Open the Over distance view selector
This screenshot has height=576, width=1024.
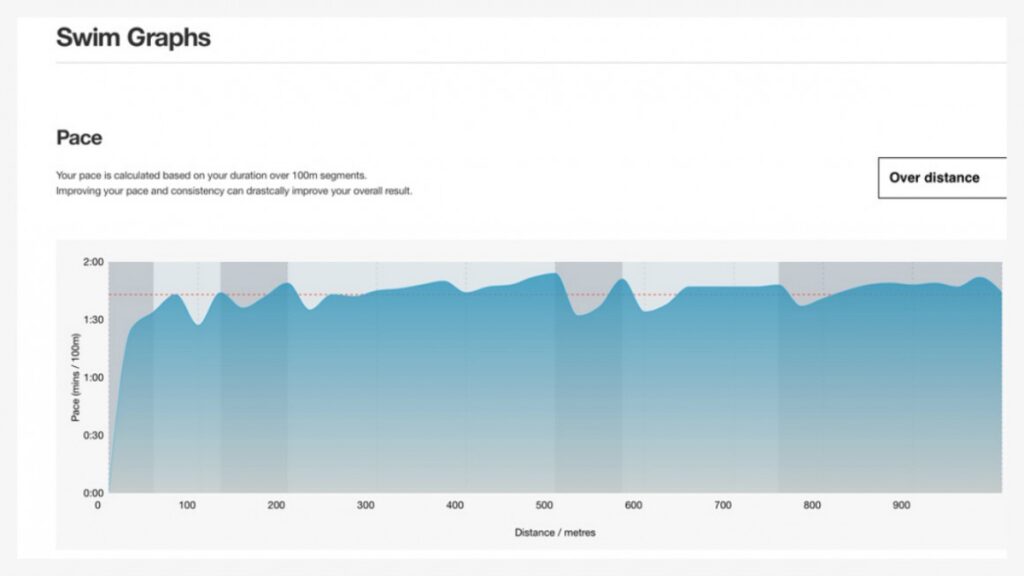(934, 177)
